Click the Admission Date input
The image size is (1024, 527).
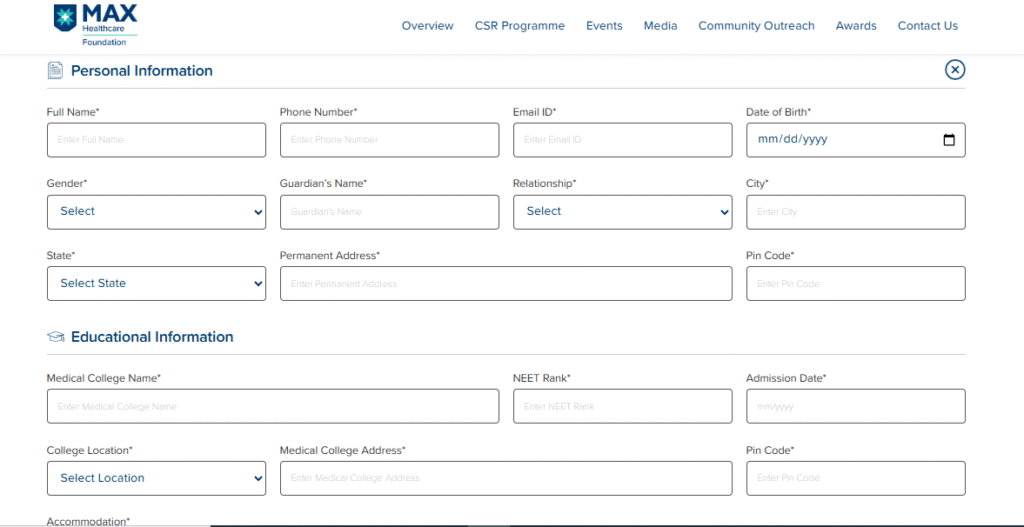[855, 406]
